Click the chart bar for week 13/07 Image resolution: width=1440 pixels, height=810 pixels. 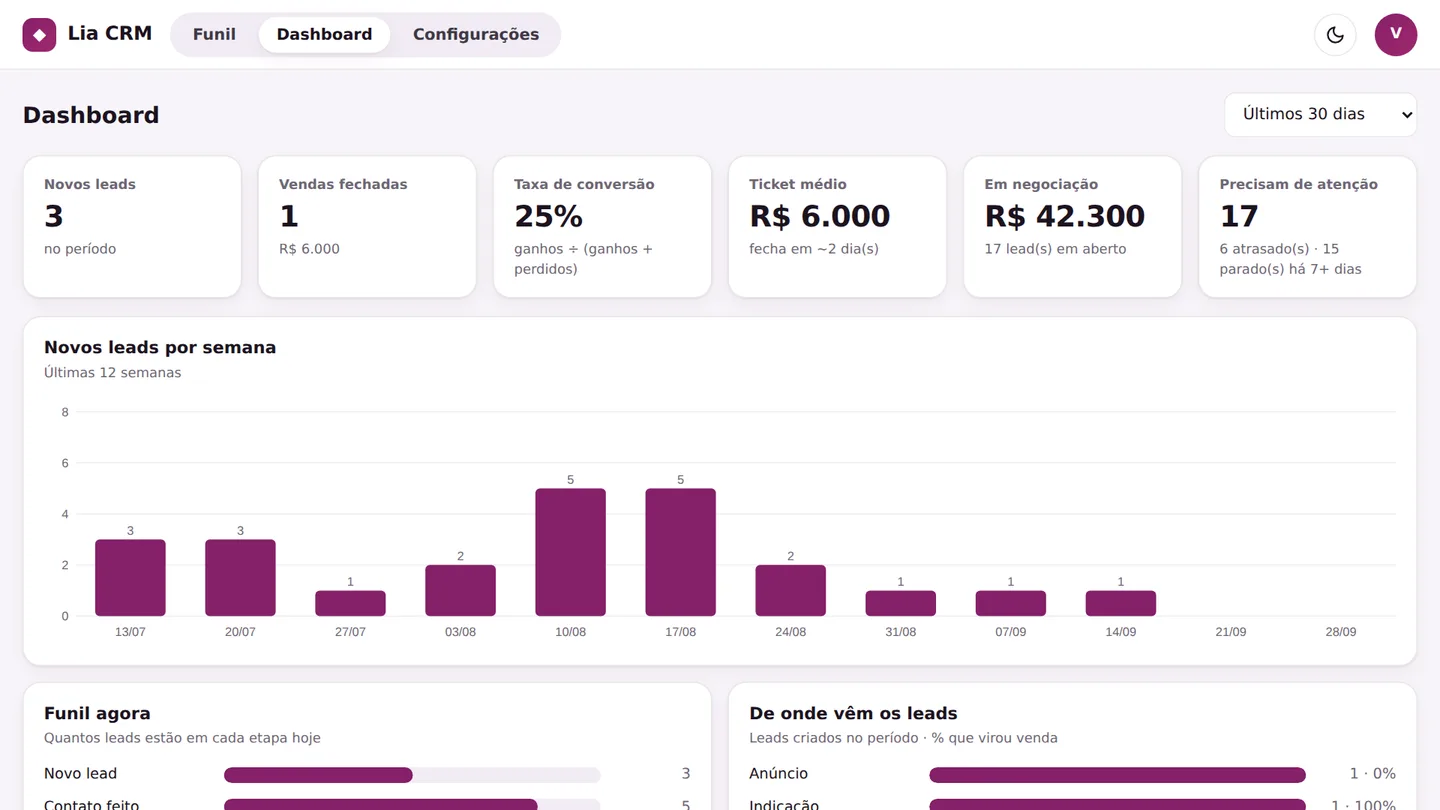[x=130, y=578]
